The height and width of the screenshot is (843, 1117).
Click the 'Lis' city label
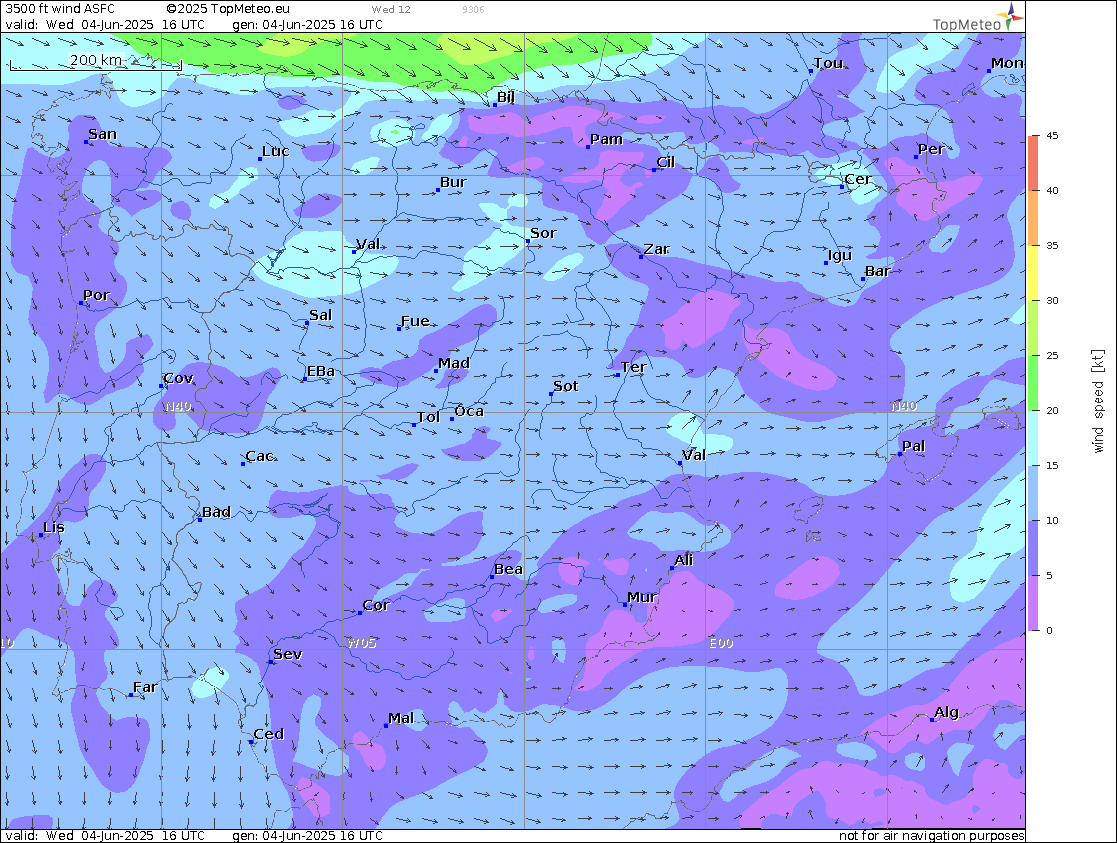point(54,527)
